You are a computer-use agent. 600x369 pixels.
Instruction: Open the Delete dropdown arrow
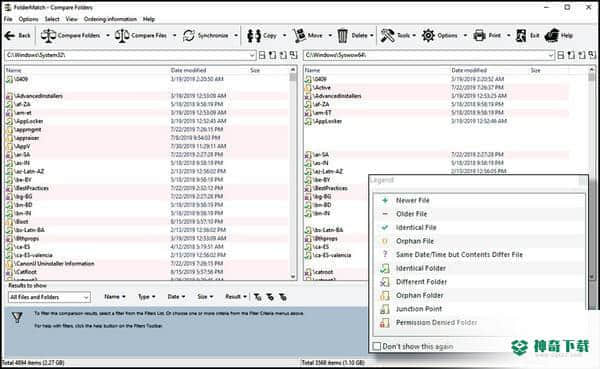[372, 36]
